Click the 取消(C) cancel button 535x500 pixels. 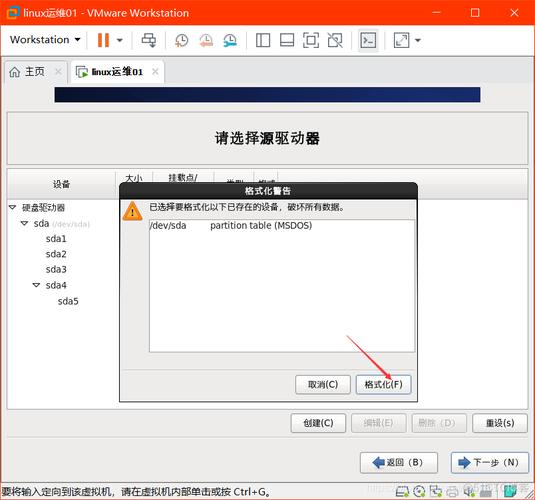[x=323, y=385]
